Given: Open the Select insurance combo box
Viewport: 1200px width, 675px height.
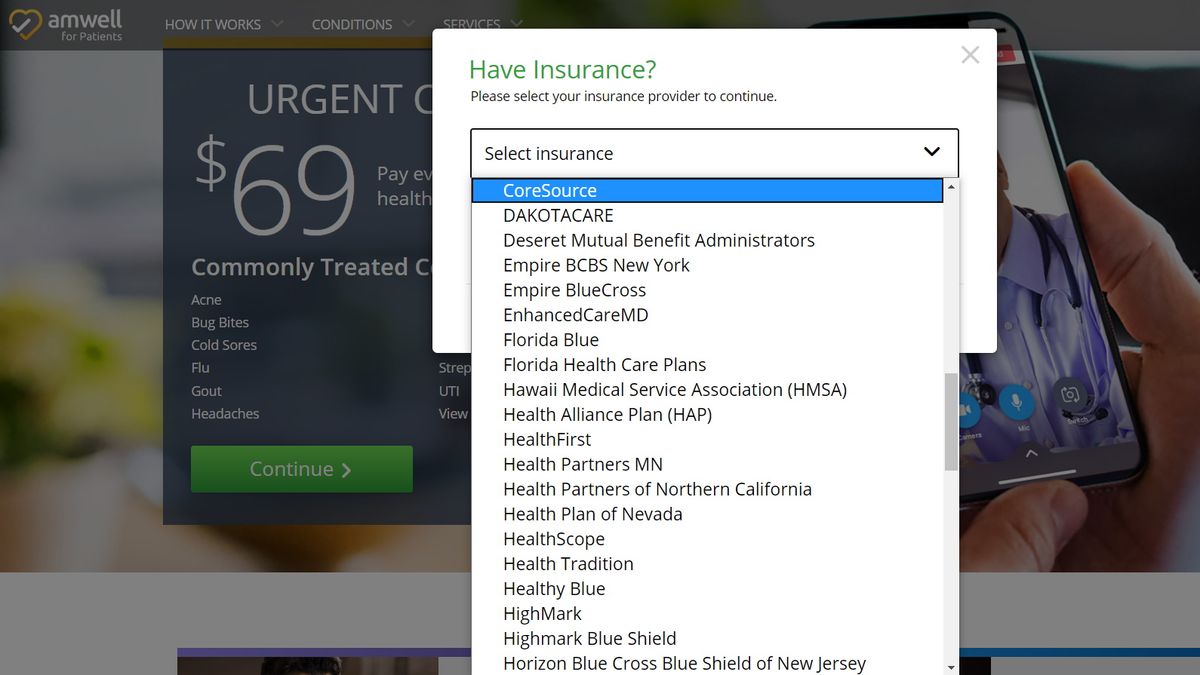Looking at the screenshot, I should [713, 153].
